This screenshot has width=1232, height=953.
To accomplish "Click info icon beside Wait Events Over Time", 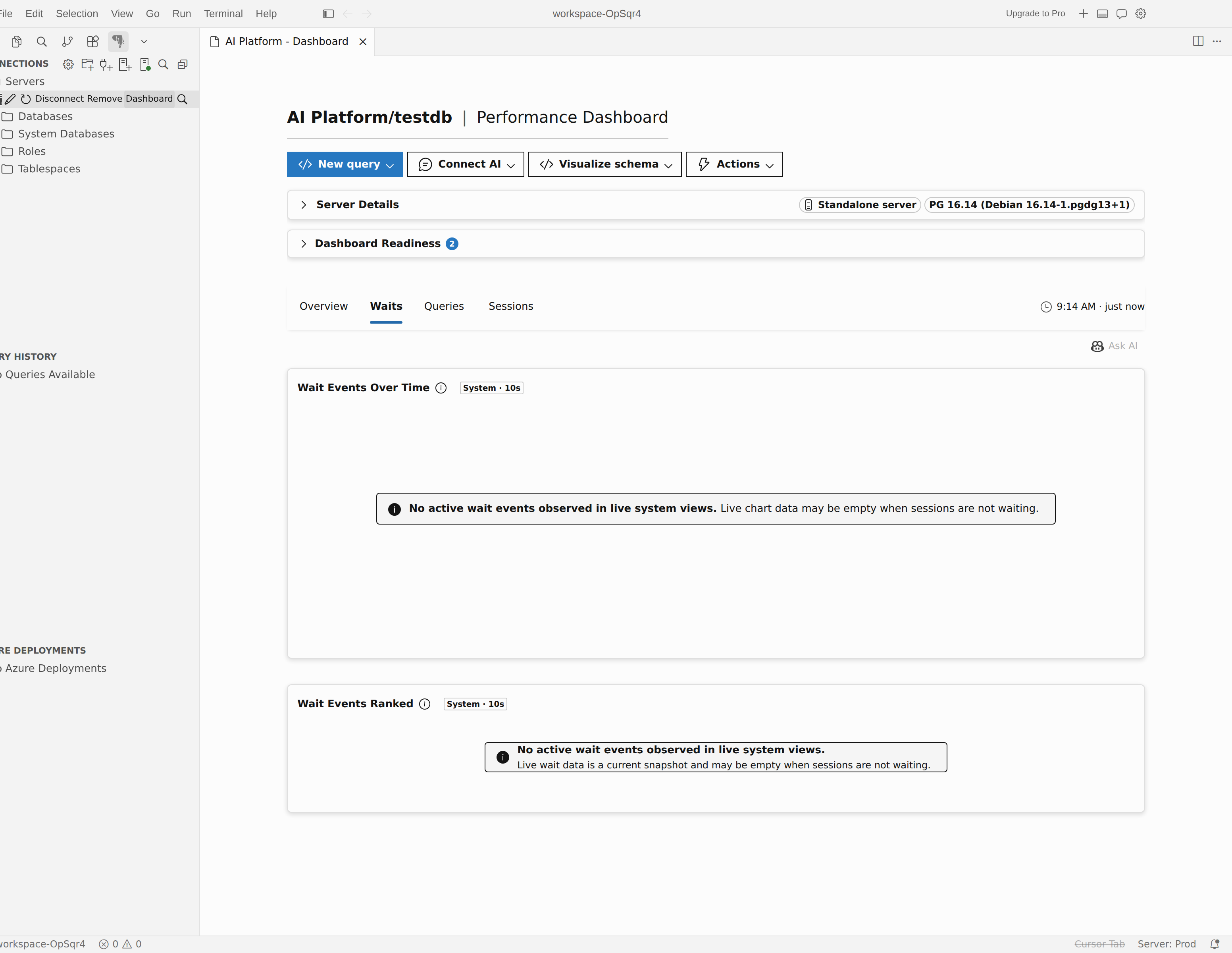I will tap(441, 388).
